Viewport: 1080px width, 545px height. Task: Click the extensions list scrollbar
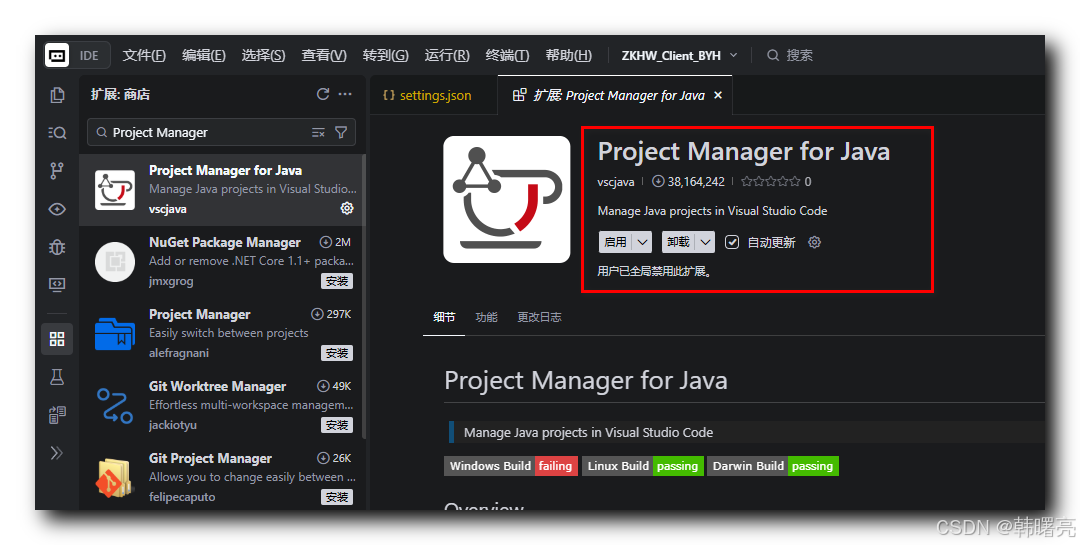click(364, 296)
